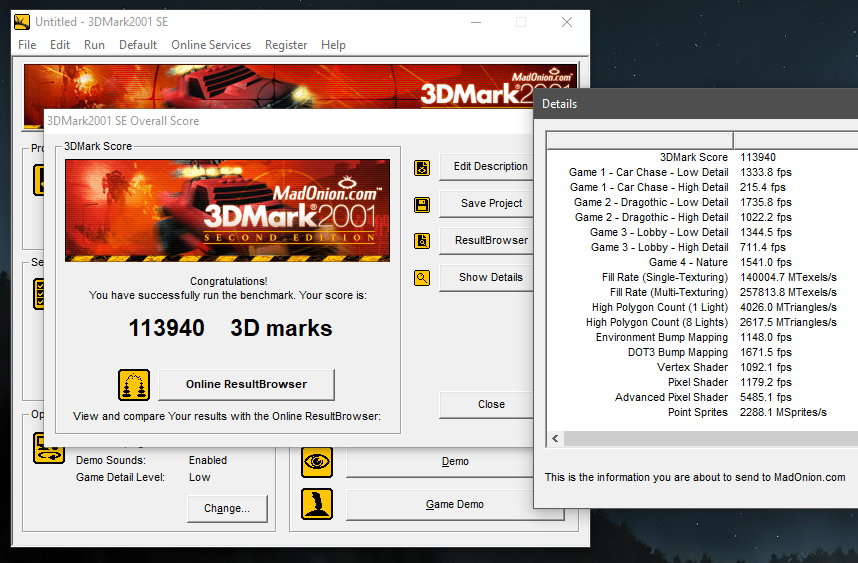This screenshot has height=563, width=858.
Task: Click the Online ResultBrowser trees icon
Action: (x=134, y=385)
